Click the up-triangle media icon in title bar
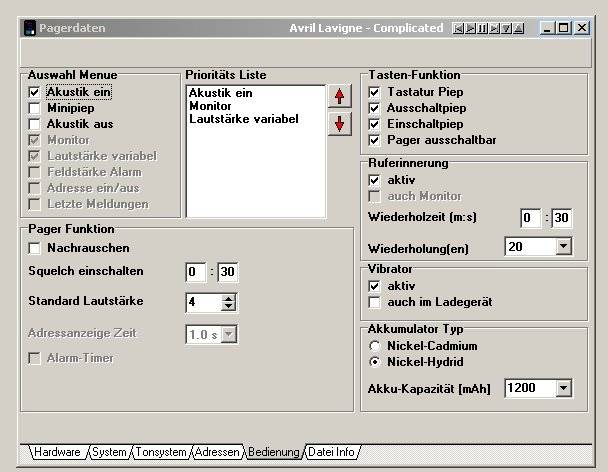The image size is (608, 472). coord(518,28)
